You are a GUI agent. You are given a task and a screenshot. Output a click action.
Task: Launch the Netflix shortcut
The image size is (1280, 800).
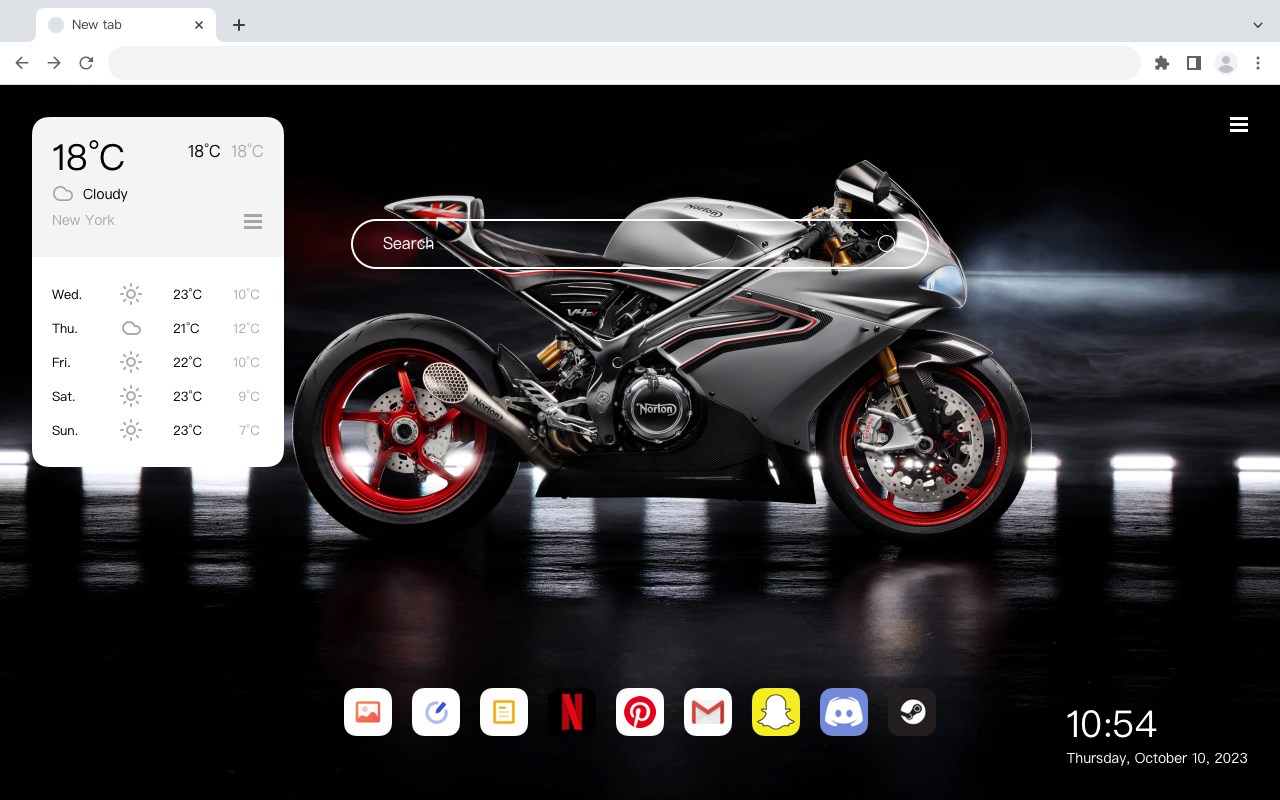572,712
